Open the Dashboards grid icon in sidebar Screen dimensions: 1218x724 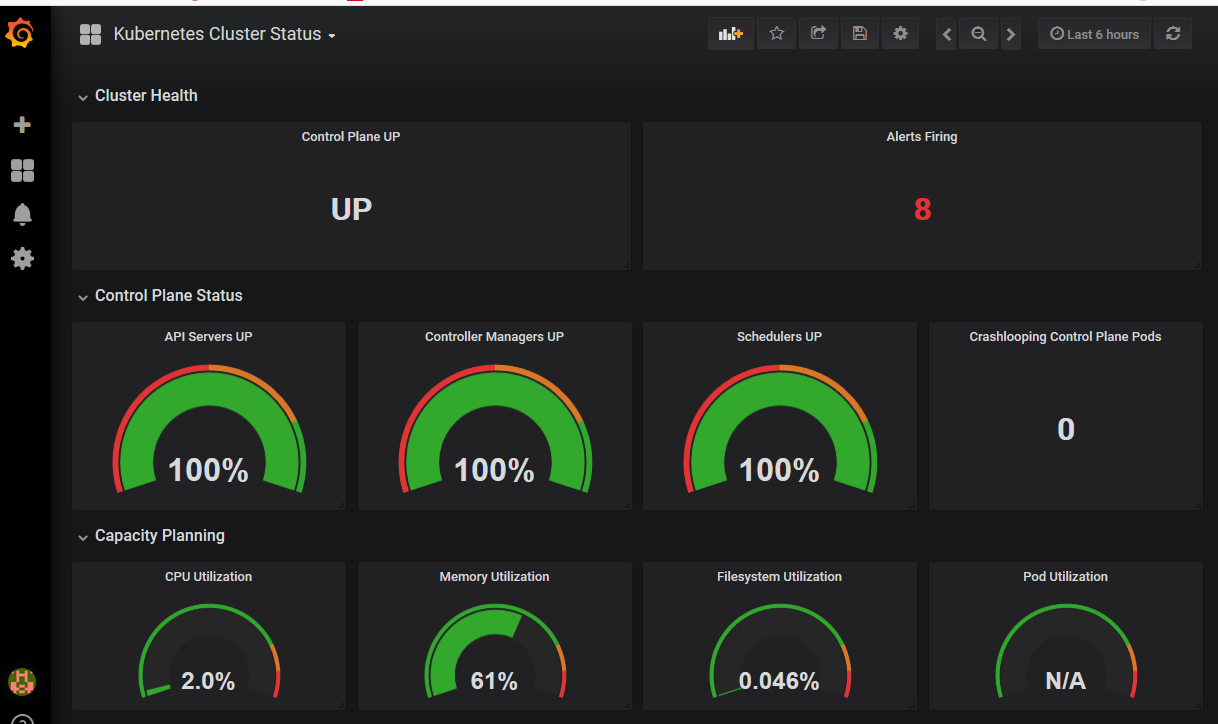[x=22, y=170]
